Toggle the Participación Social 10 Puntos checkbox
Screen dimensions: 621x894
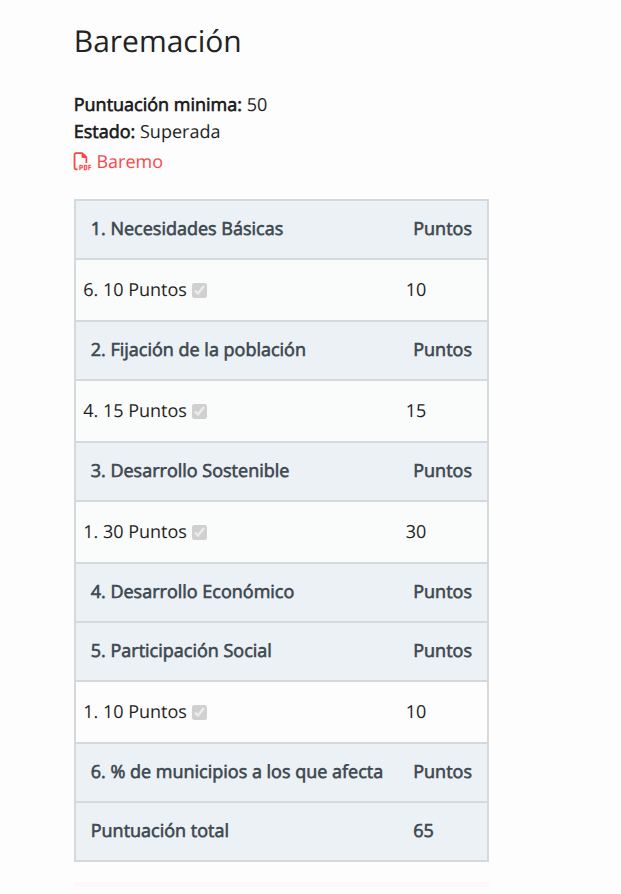[200, 713]
